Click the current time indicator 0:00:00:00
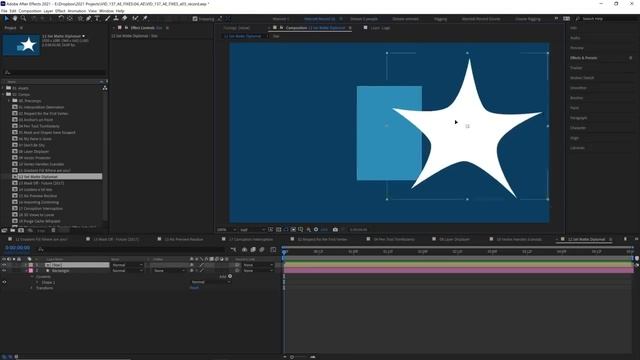Viewport: 640px width, 360px height. coord(18,248)
